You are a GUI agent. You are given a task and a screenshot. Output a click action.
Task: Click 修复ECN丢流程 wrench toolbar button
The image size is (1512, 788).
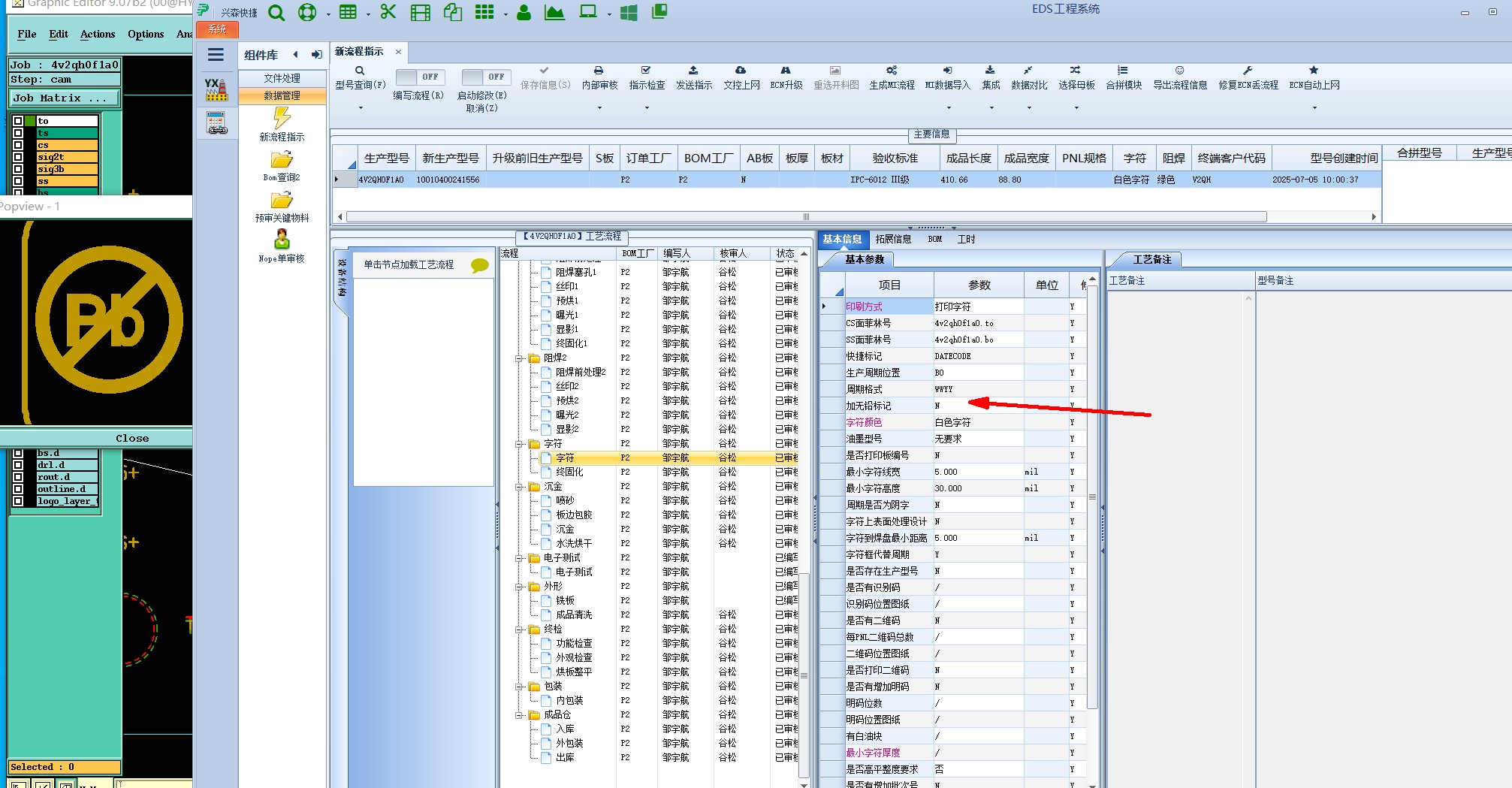[x=1248, y=78]
